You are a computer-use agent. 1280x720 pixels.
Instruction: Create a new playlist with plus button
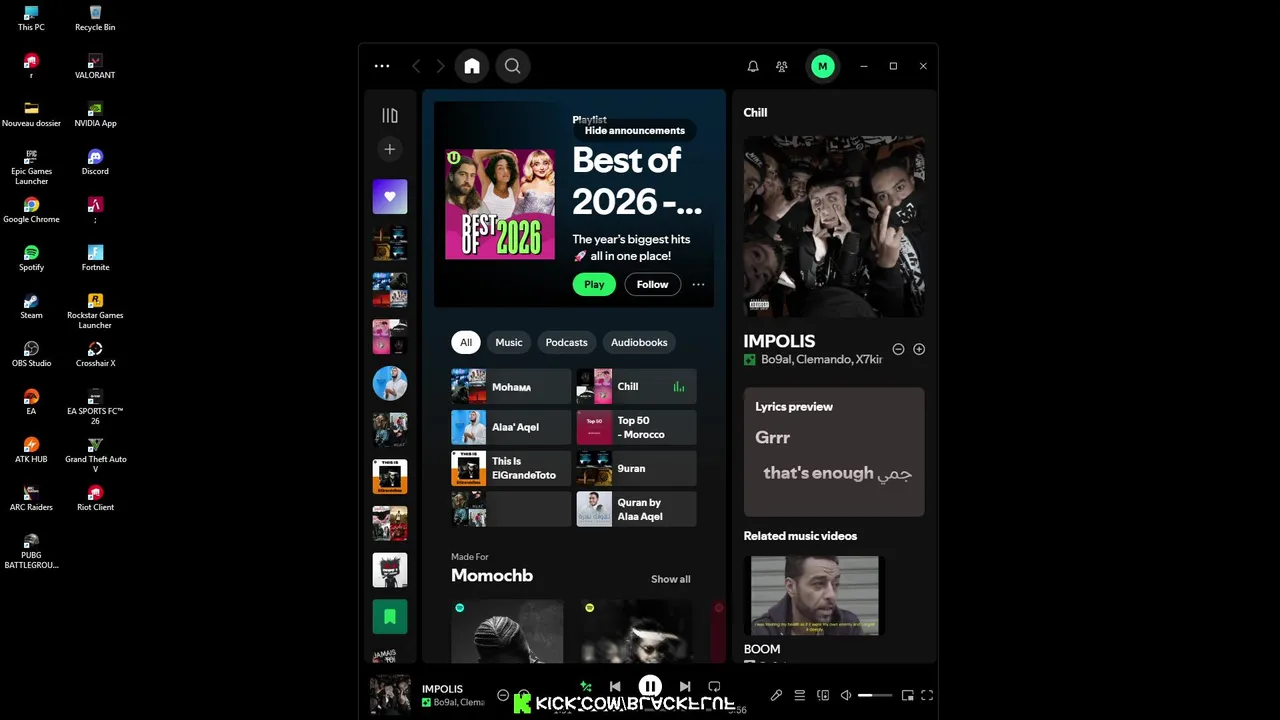[x=390, y=149]
